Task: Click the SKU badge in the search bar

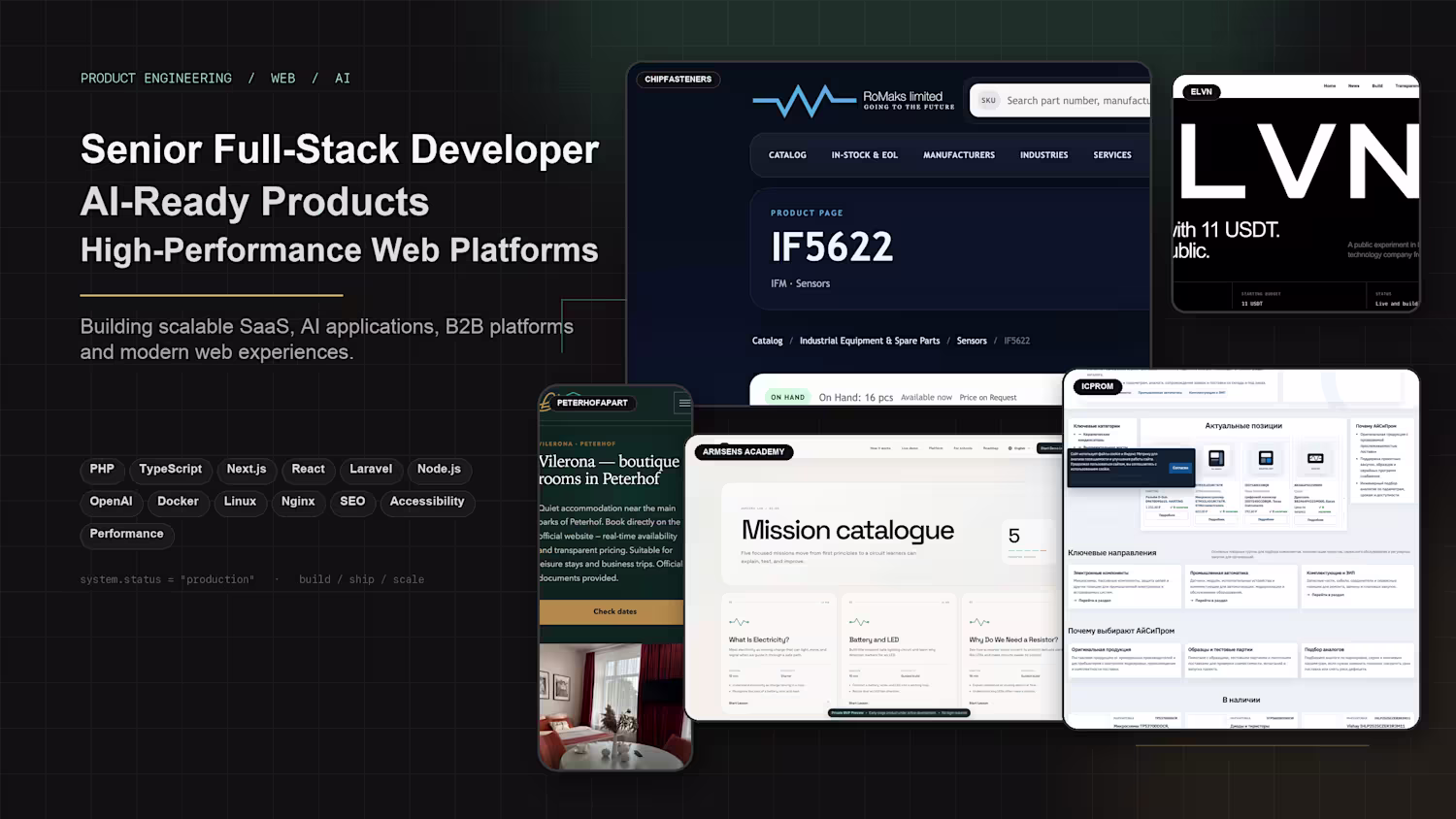Action: pyautogui.click(x=988, y=100)
